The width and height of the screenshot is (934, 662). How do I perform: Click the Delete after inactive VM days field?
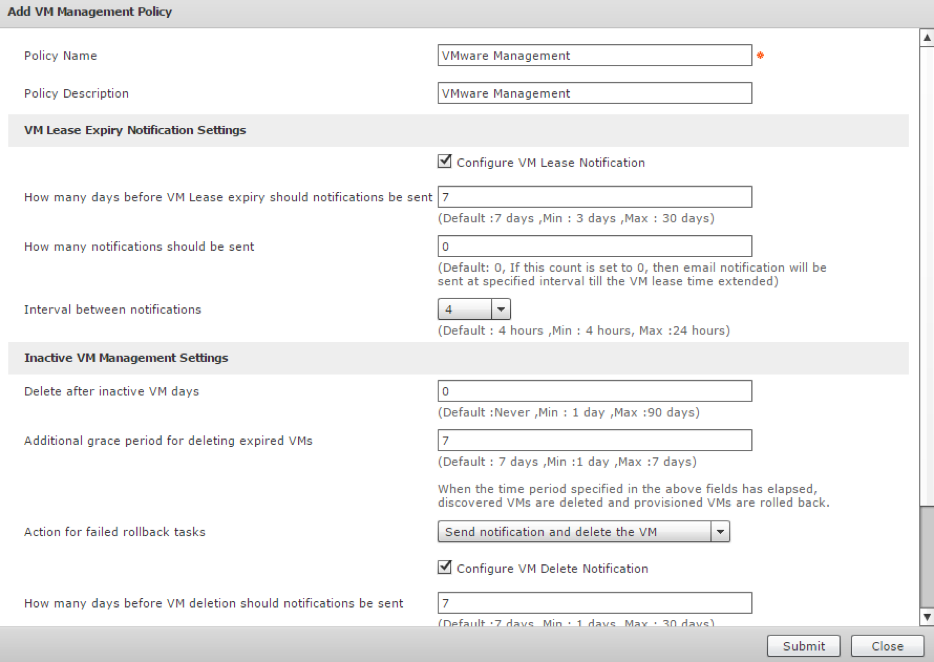pyautogui.click(x=595, y=391)
